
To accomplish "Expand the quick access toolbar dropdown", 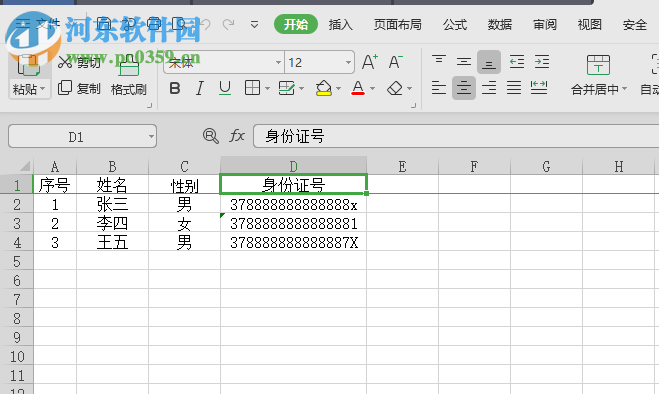I will point(254,25).
